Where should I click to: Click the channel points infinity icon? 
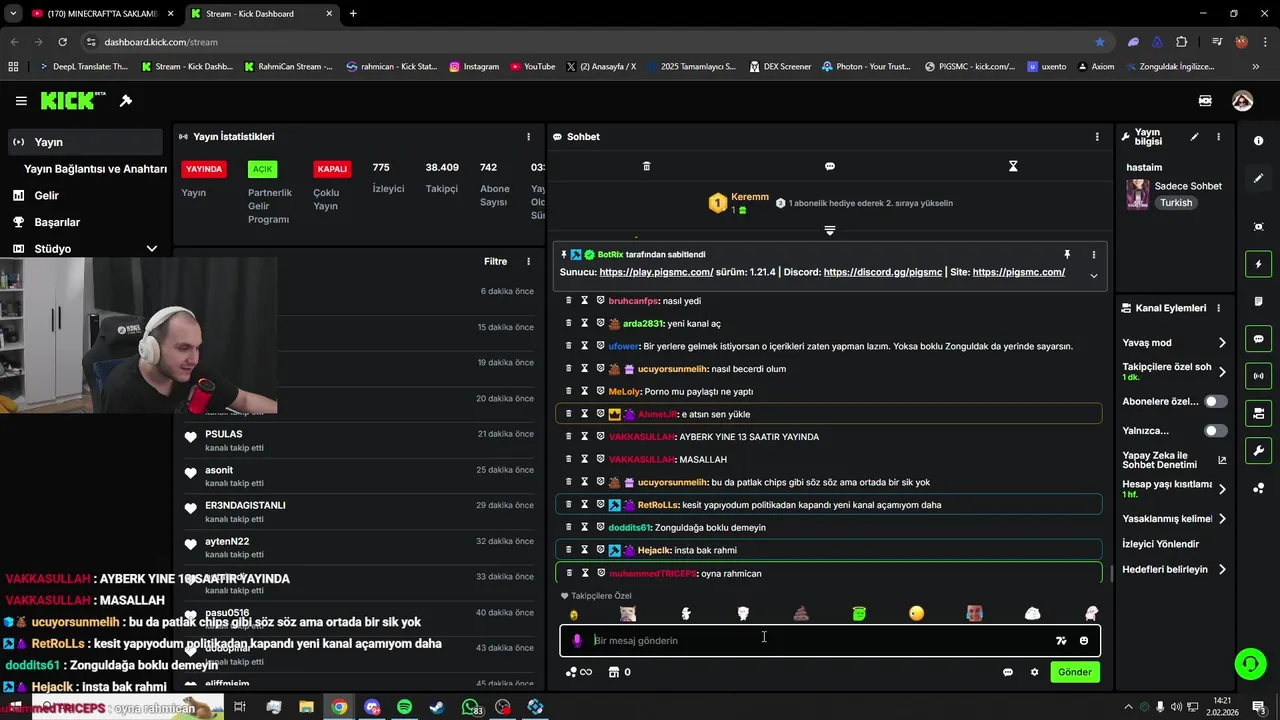579,672
